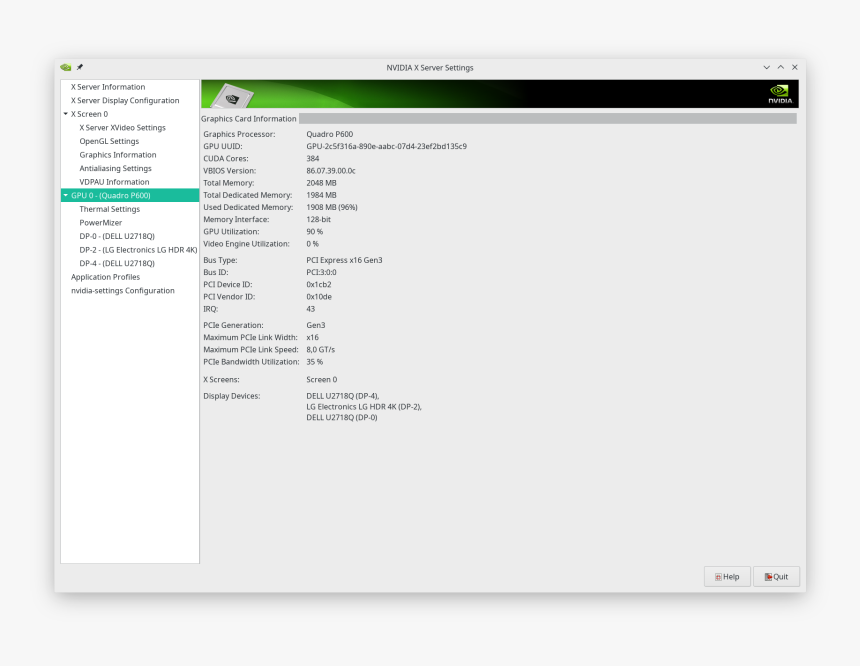Screen dimensions: 860x666
Task: Click PCI Express x16 Gen3 bus type
Action: click(x=344, y=260)
